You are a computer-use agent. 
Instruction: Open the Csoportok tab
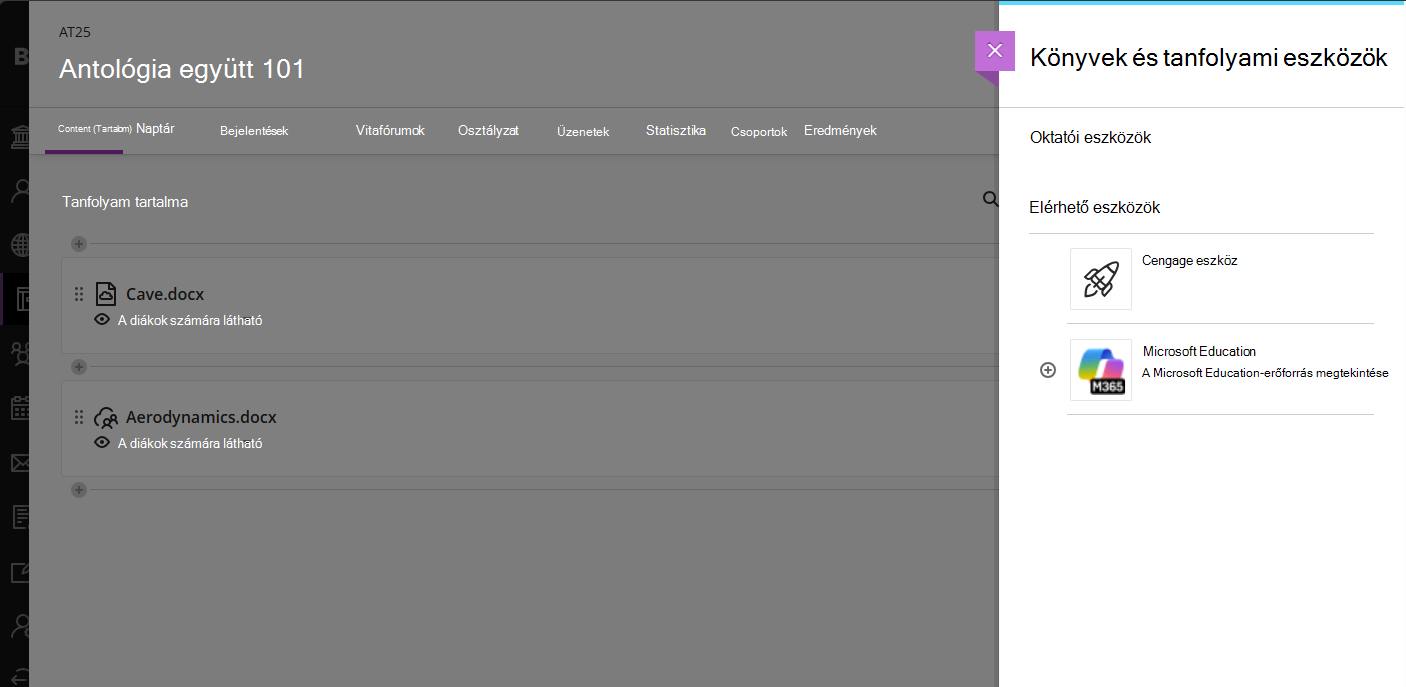(759, 132)
